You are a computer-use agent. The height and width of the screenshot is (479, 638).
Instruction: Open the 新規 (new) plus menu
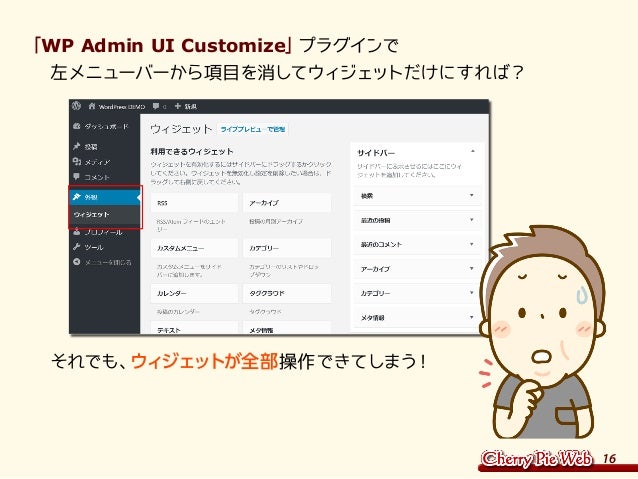(186, 107)
